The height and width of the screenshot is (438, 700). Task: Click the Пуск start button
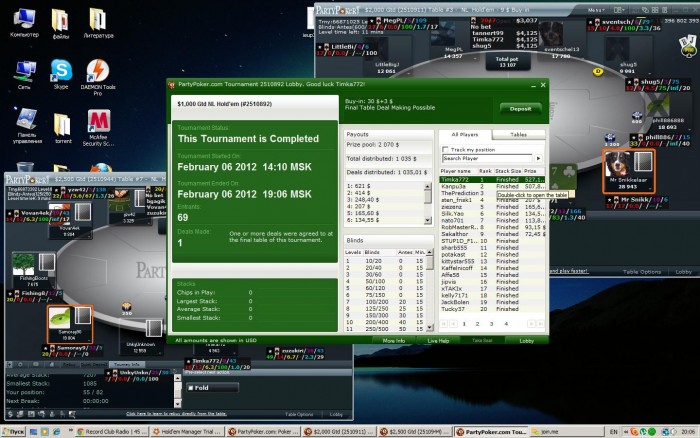(13, 432)
